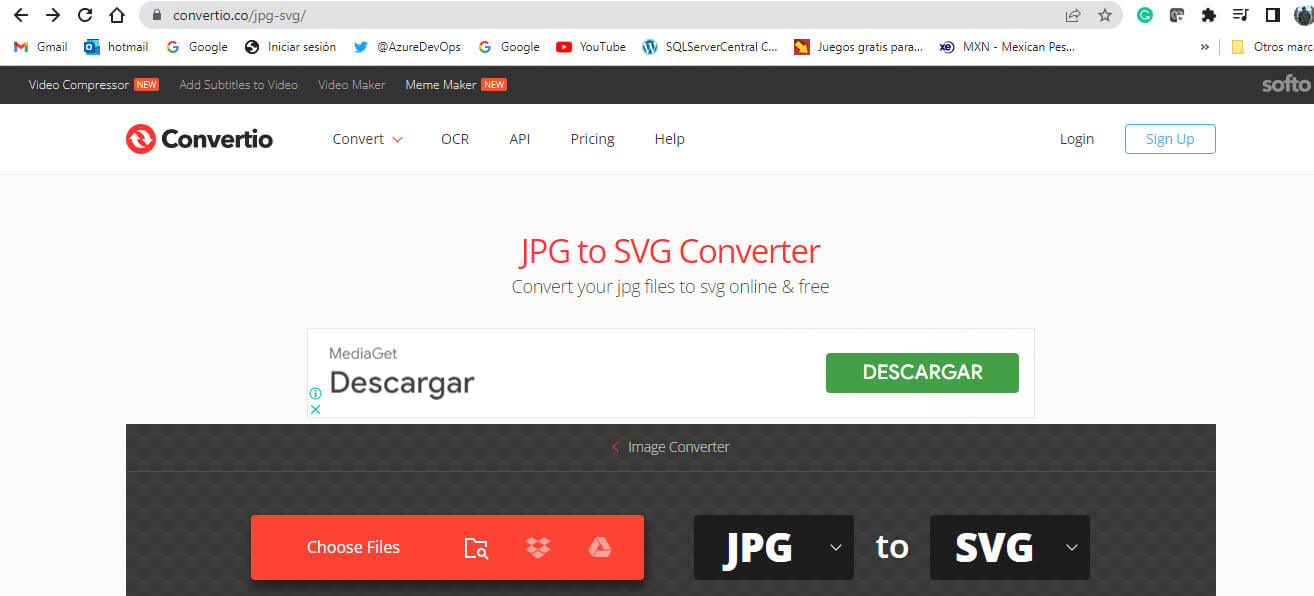Open the Video Maker tool
The image size is (1314, 596).
(x=351, y=85)
